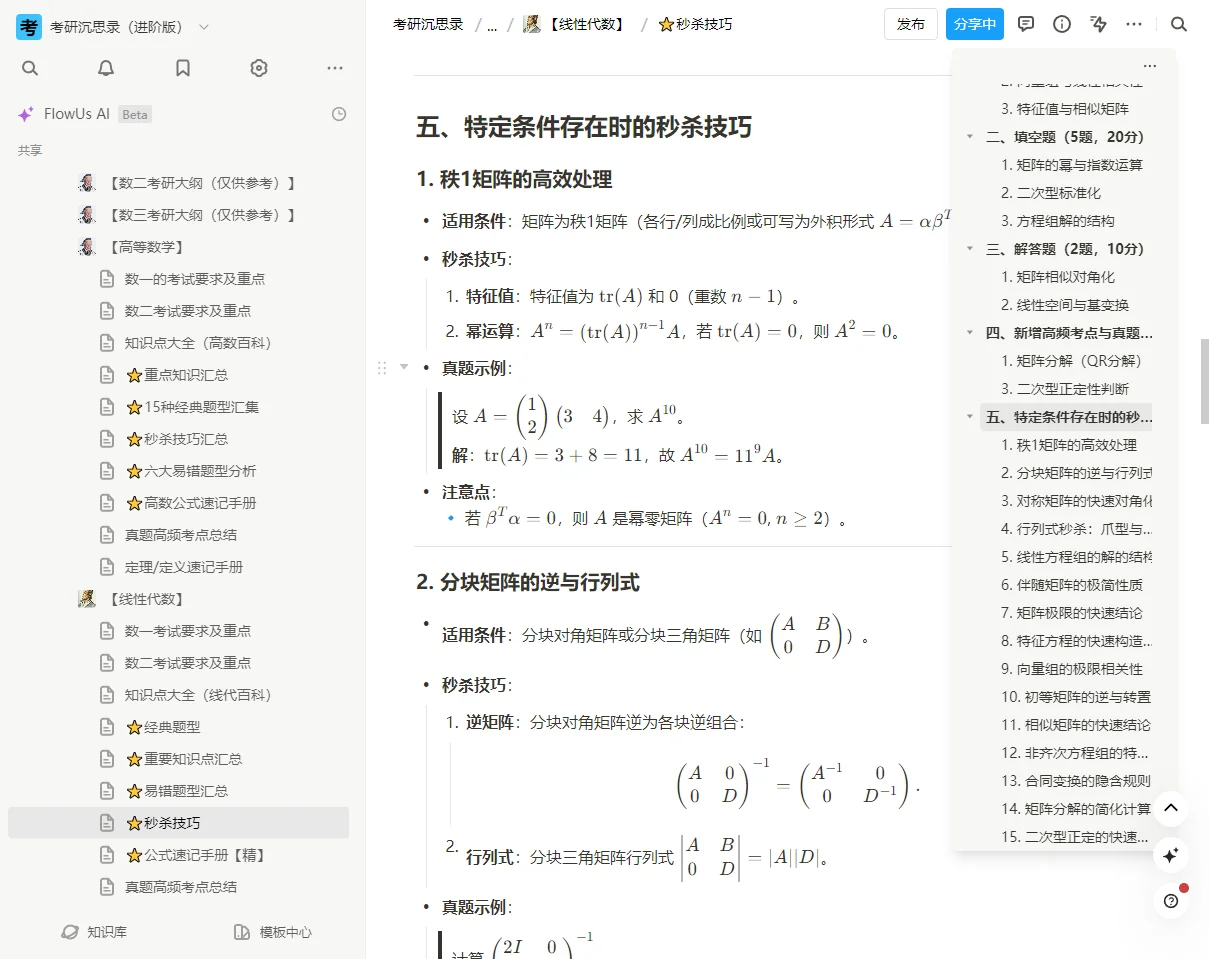
Task: Open ⭐易错题型汇总 page
Action: 177,791
